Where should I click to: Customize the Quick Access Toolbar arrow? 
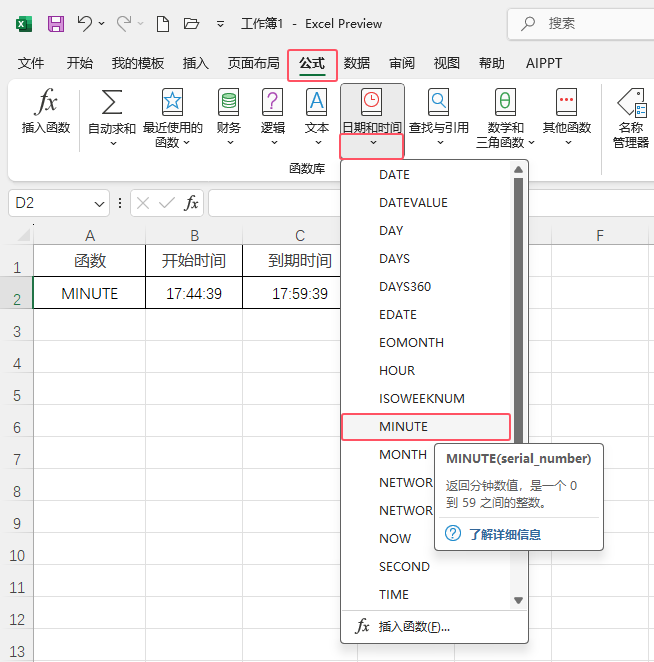[x=220, y=24]
